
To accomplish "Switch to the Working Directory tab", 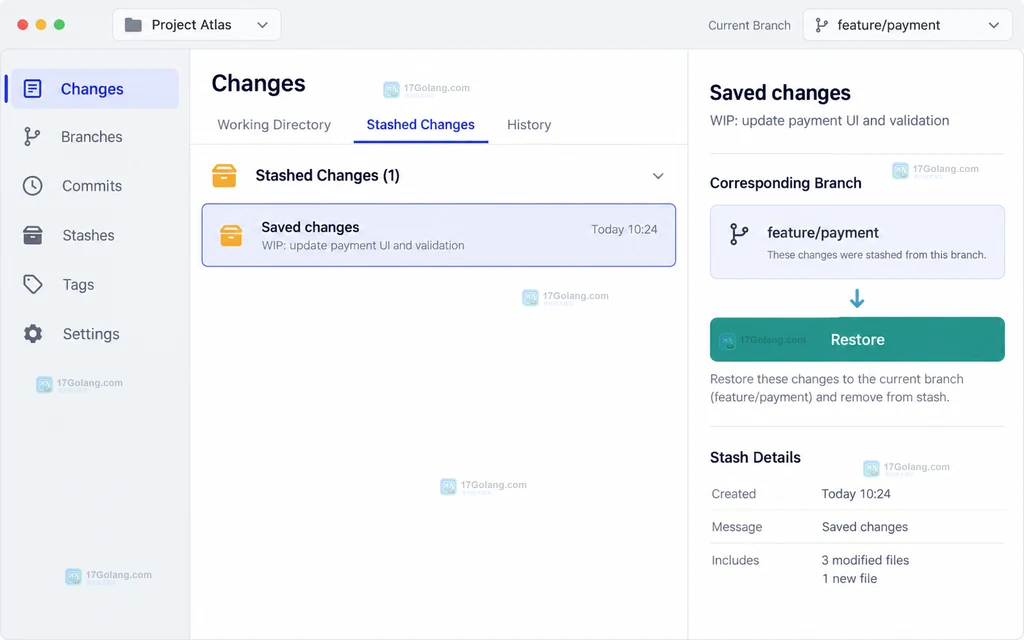I will [274, 125].
